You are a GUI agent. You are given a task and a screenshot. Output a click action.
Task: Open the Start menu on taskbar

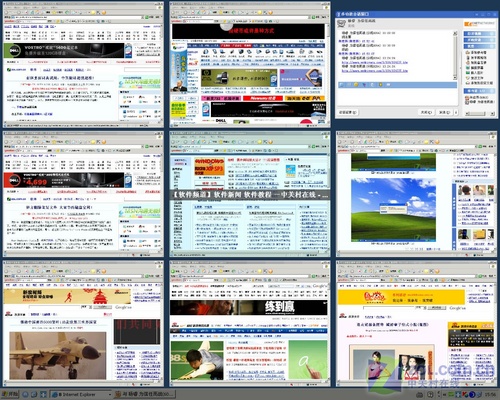10,394
